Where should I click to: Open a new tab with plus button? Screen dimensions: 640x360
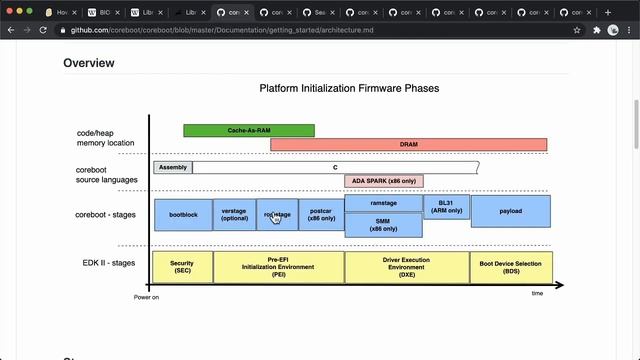click(x=608, y=13)
